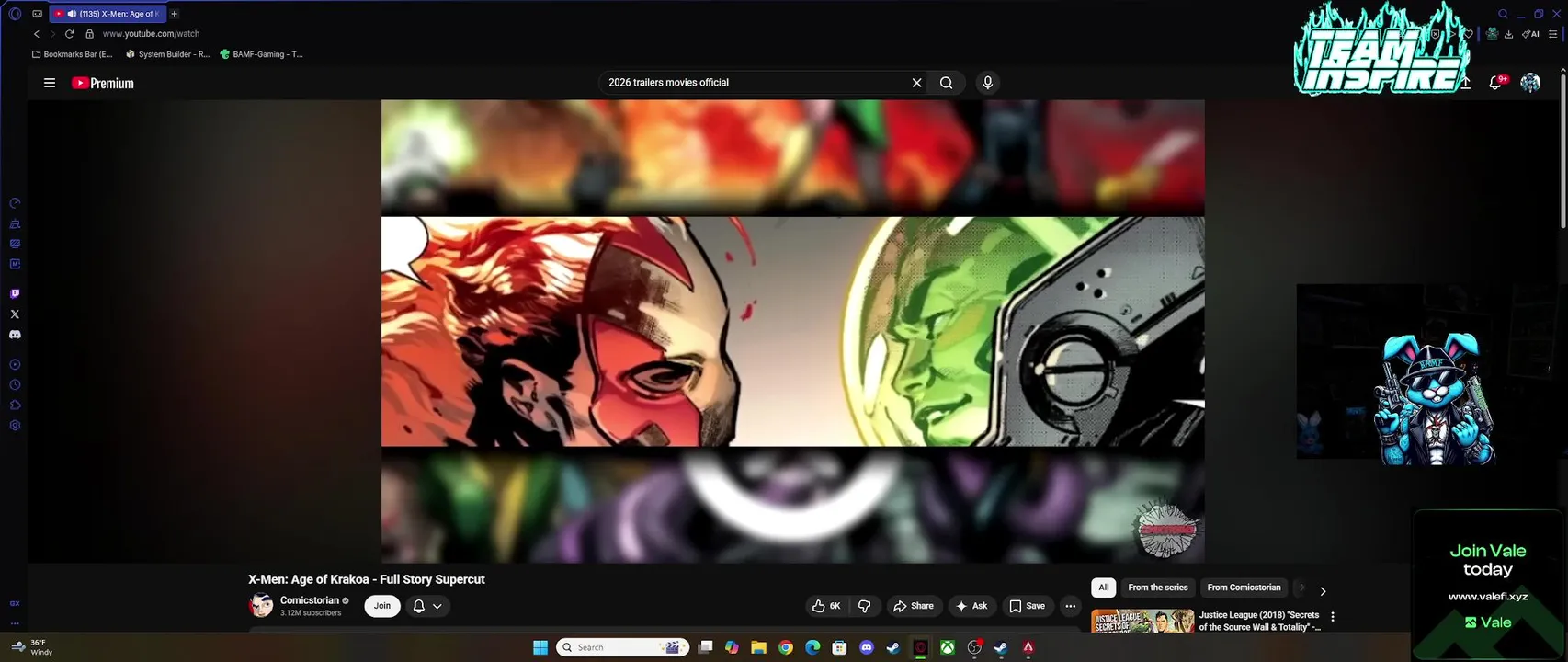Image resolution: width=1568 pixels, height=662 pixels.
Task: Open Comicstorian channel name link
Action: 310,600
